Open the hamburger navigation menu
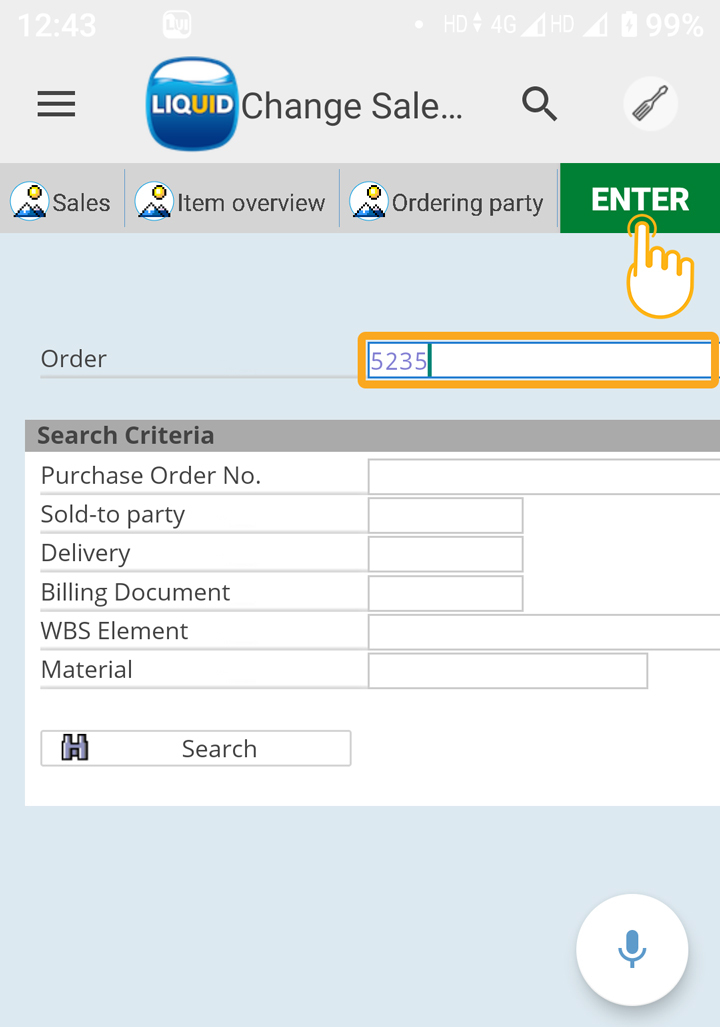 coord(56,104)
